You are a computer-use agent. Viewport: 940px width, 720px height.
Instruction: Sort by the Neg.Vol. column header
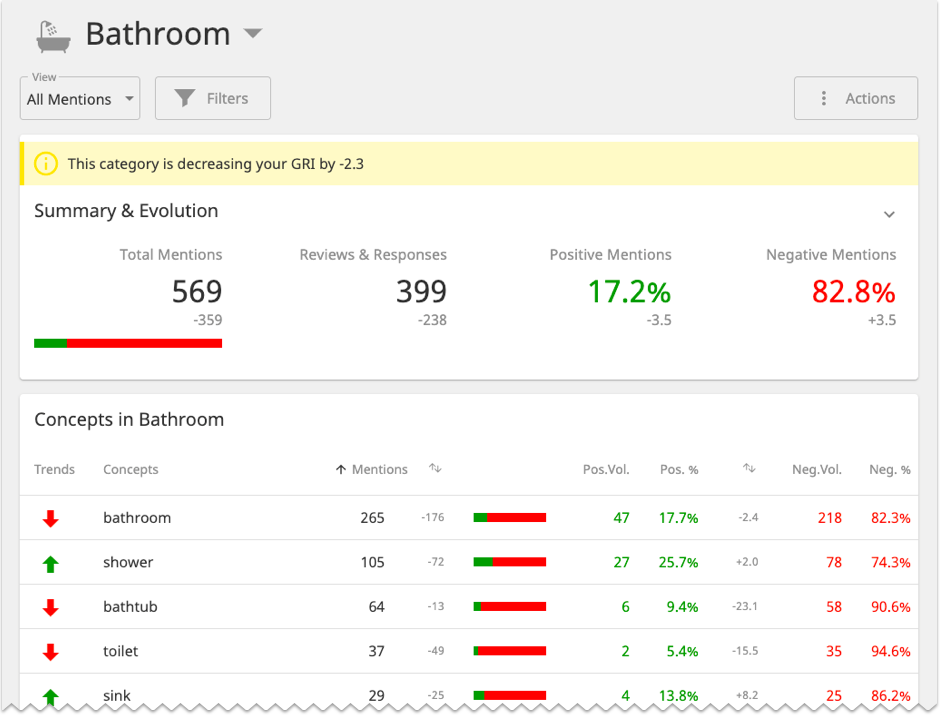coord(817,469)
